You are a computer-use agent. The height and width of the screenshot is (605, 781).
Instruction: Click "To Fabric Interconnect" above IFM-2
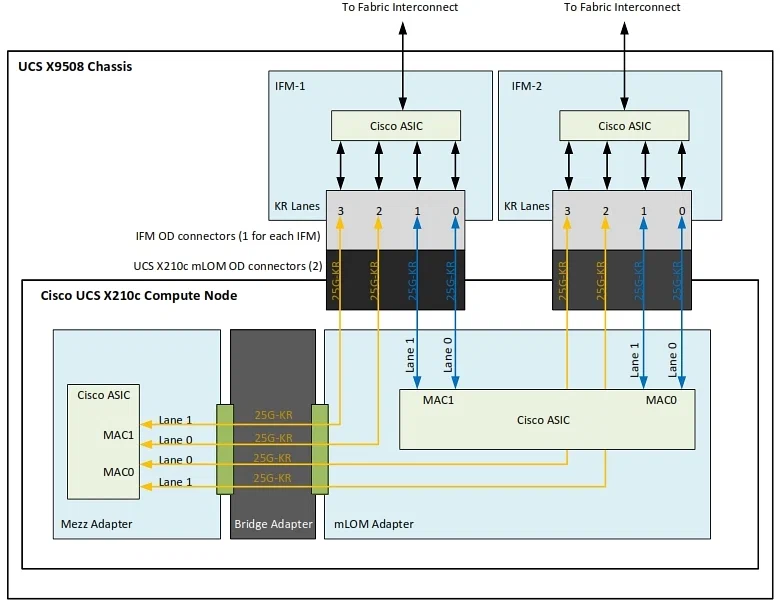(622, 7)
